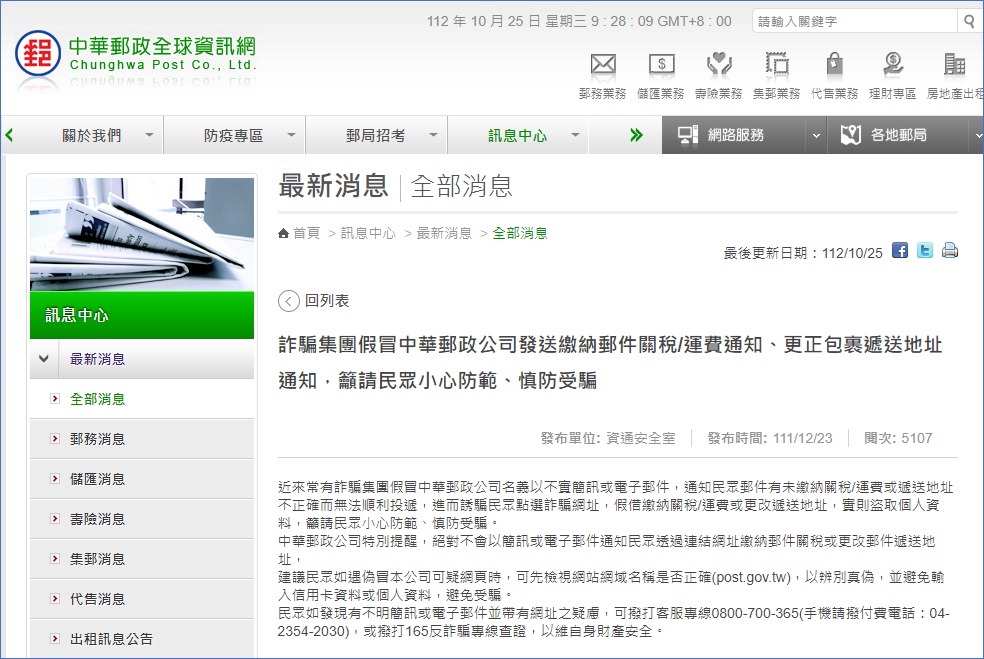
Task: Share the page on Twitter
Action: point(925,250)
